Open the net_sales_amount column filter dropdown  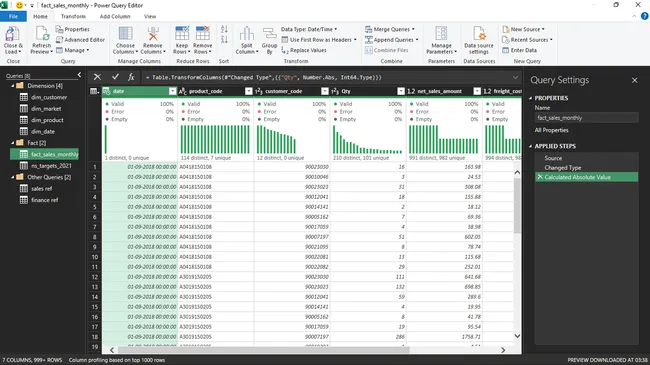pyautogui.click(x=477, y=91)
